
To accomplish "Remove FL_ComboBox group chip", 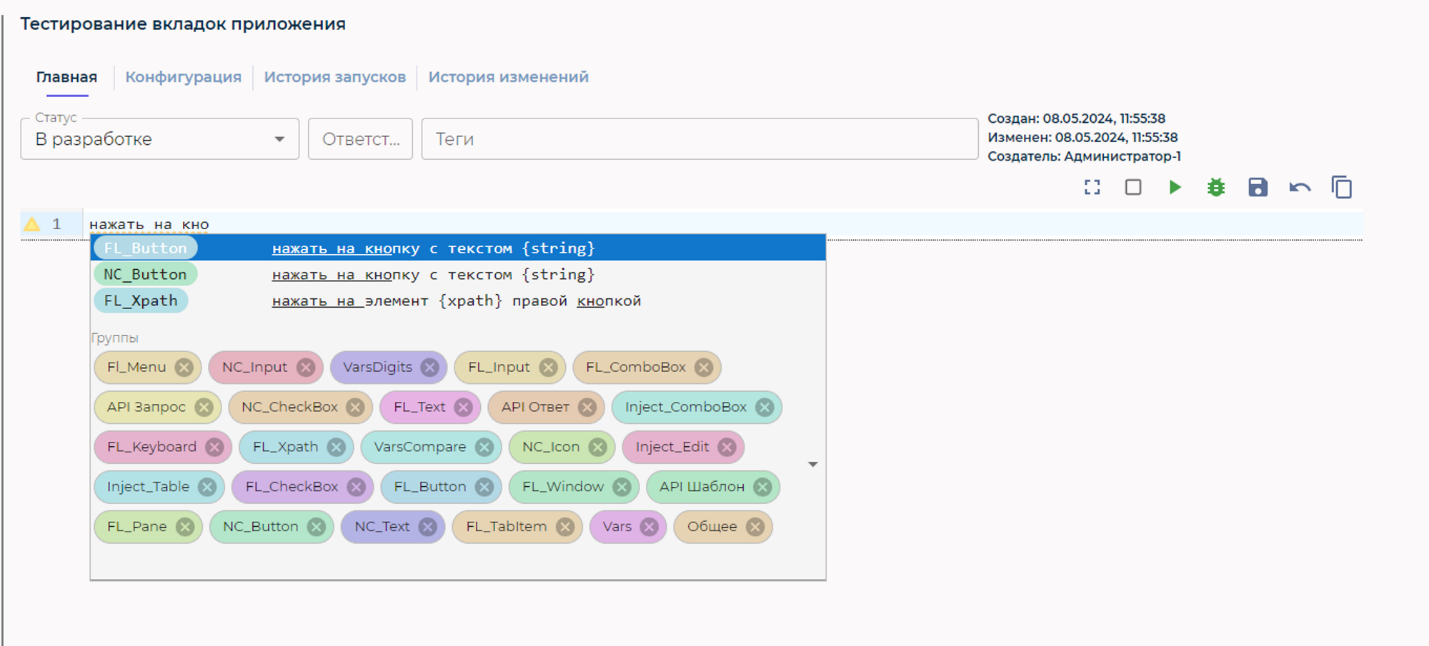I will click(704, 367).
